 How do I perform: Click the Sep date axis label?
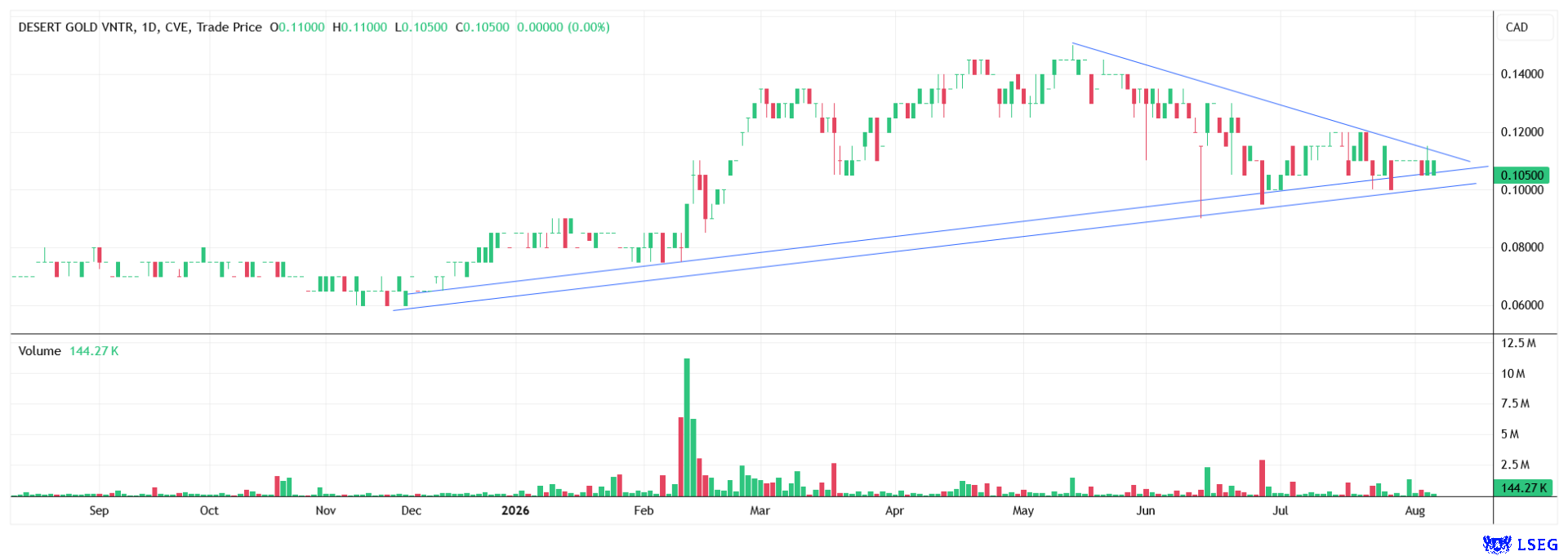point(99,510)
